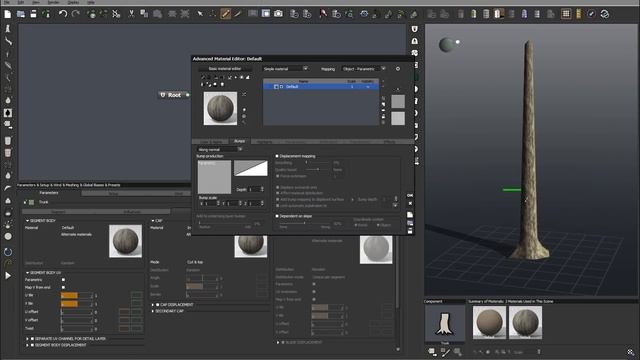This screenshot has width=640, height=360.
Task: Click the slope influence slider in Material Editor
Action: 305,223
